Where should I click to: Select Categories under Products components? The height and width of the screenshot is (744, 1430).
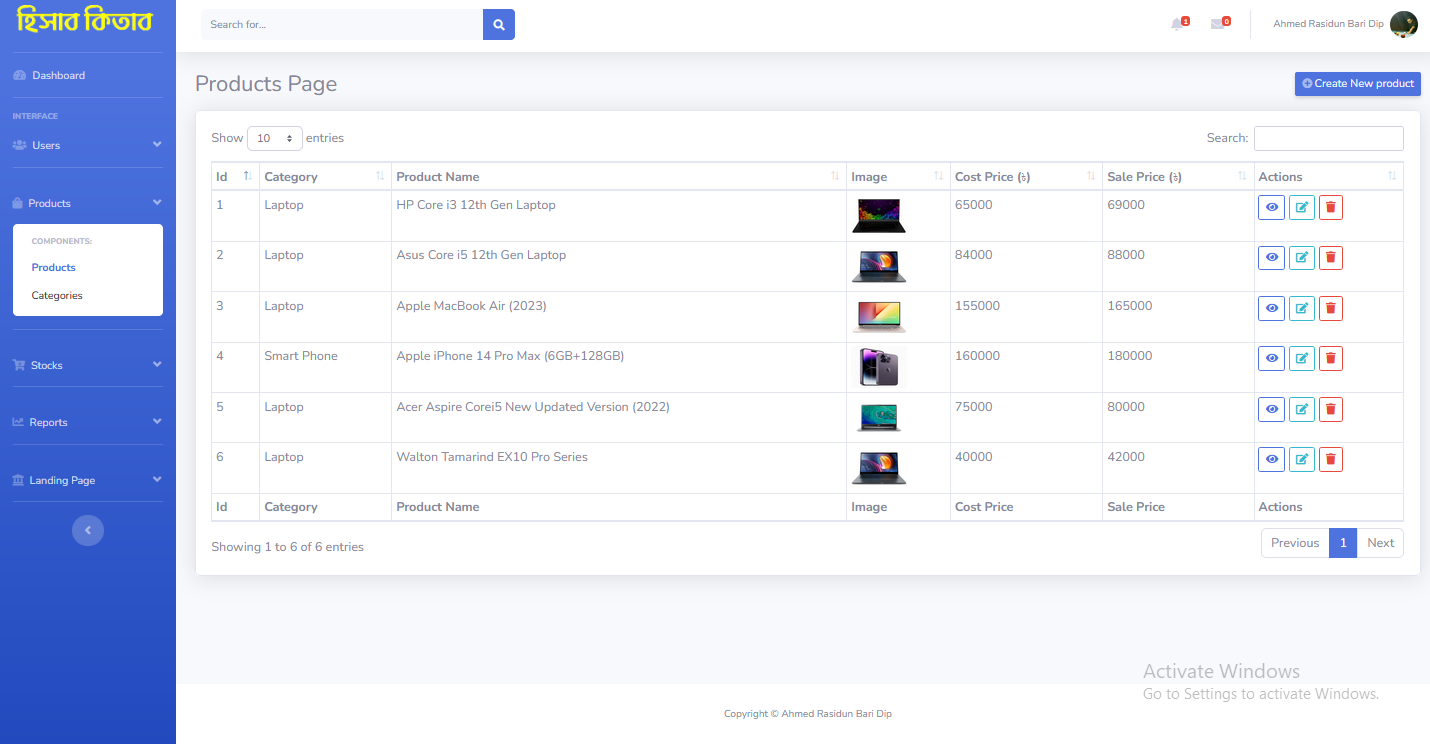point(56,295)
